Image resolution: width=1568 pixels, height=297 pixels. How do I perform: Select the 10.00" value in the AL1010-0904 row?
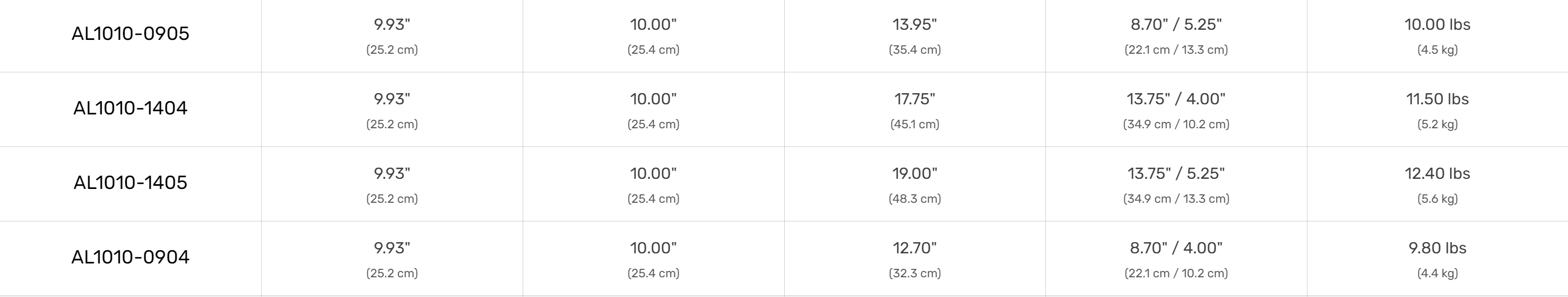pos(653,249)
